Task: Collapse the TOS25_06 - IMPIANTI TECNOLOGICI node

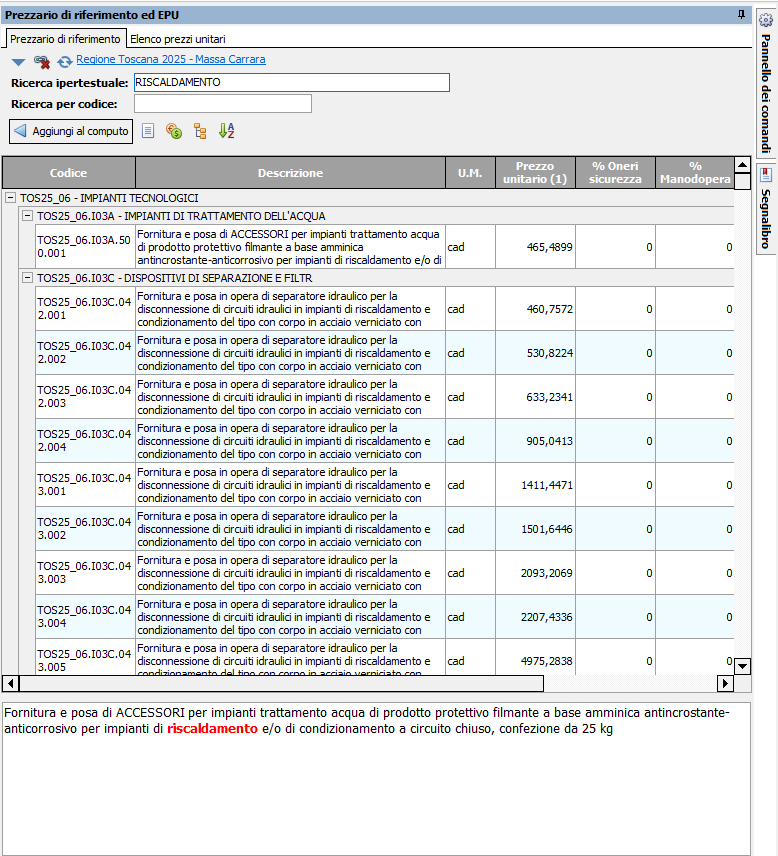Action: click(x=11, y=198)
